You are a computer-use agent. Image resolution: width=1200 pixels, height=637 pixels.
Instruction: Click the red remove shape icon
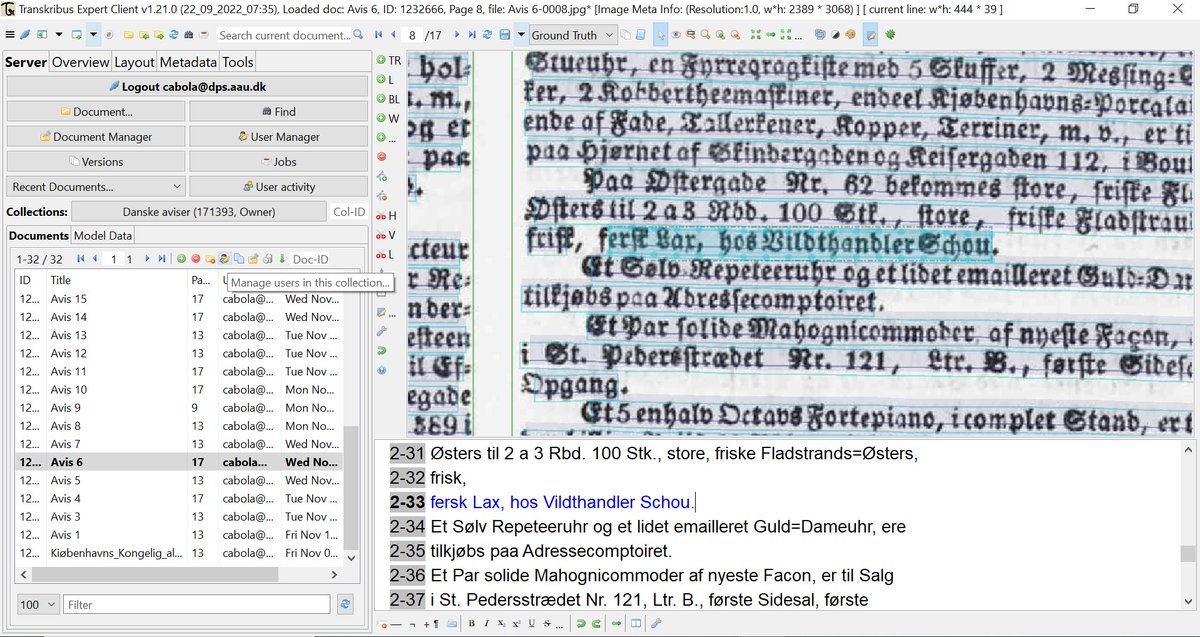[382, 157]
